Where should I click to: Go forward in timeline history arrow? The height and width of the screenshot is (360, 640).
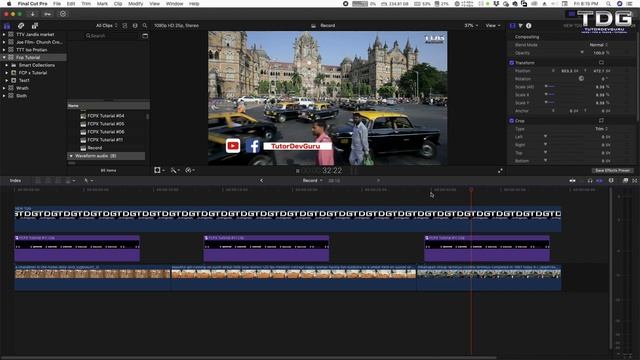click(378, 180)
